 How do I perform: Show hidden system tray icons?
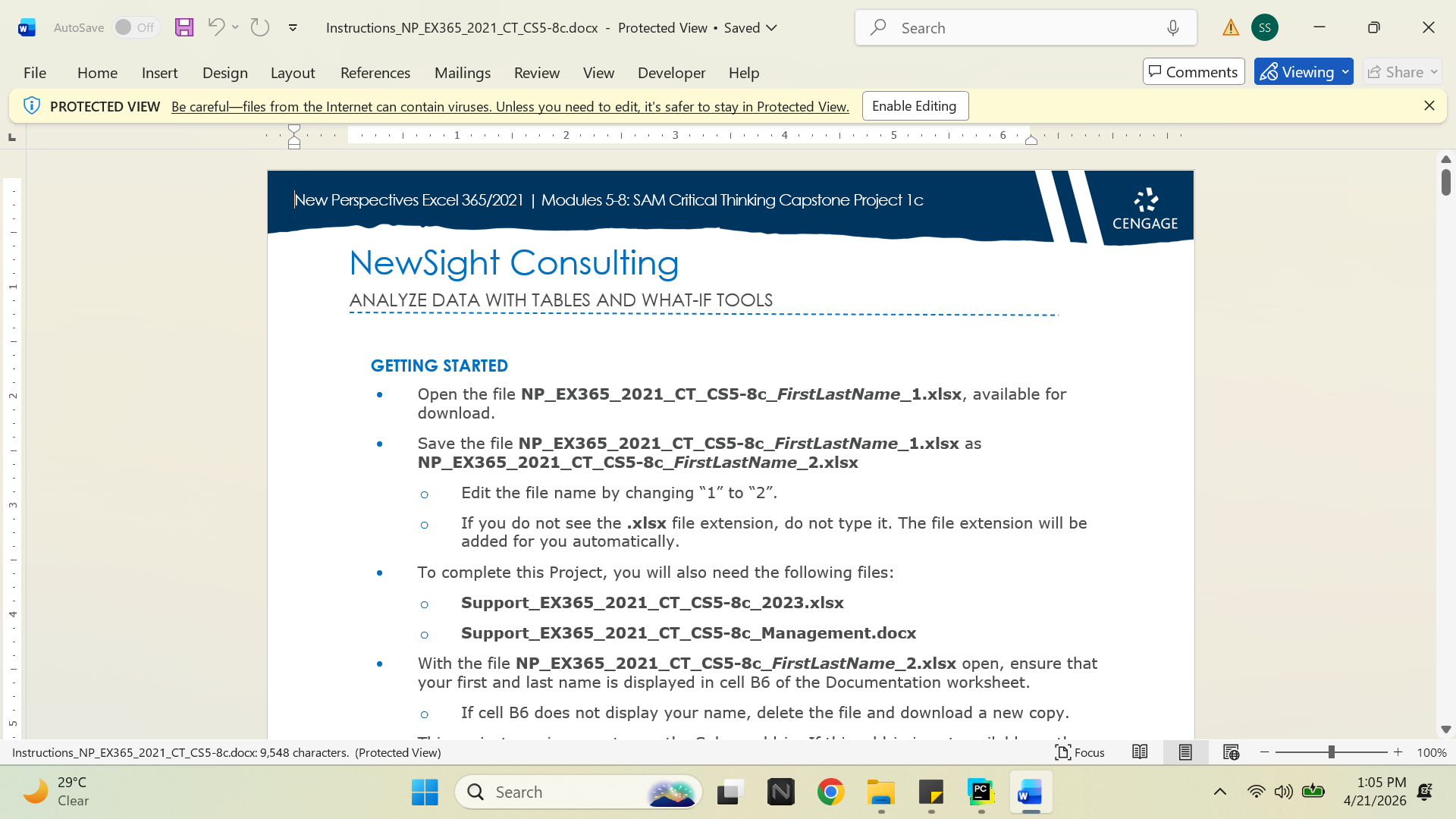1220,792
